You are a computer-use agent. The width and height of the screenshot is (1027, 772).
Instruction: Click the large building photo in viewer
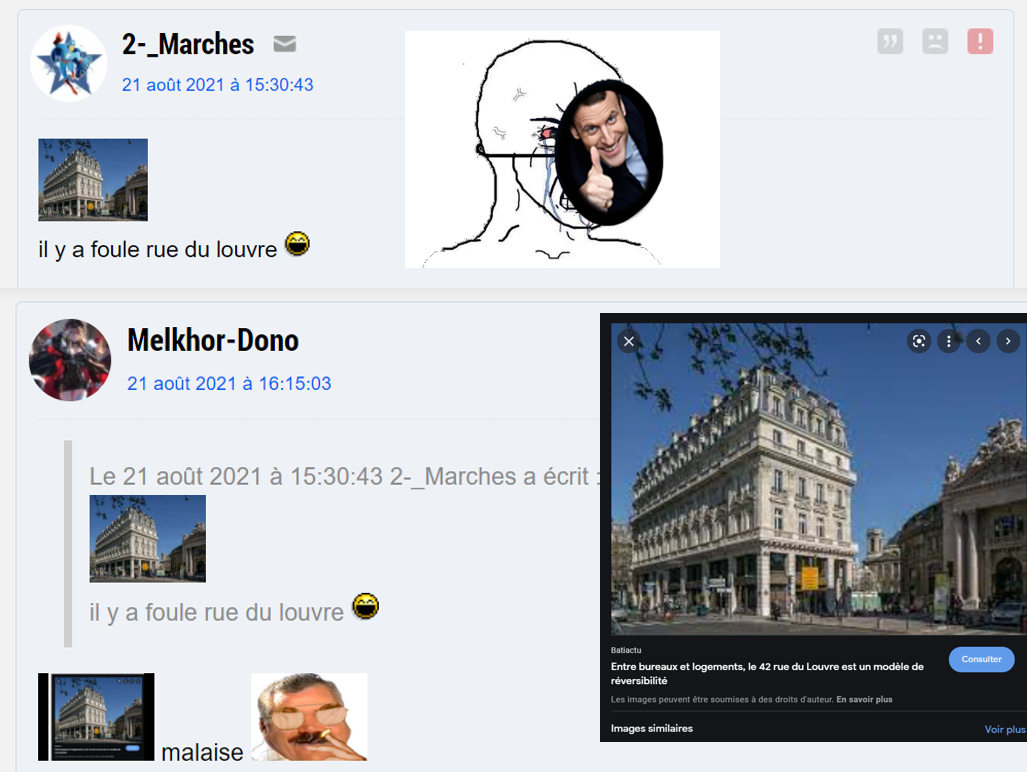click(x=819, y=479)
